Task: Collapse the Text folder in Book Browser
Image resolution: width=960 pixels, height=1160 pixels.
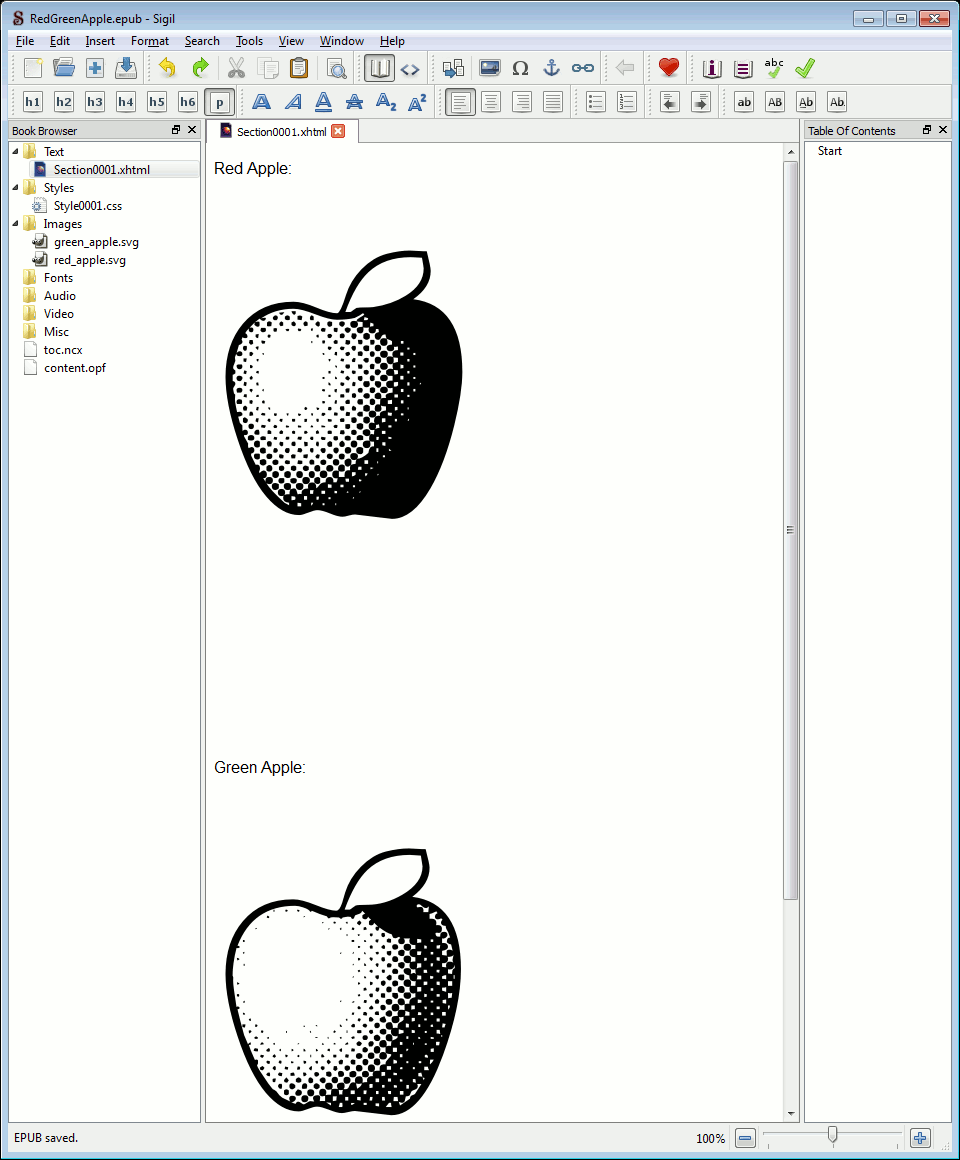Action: [x=16, y=151]
